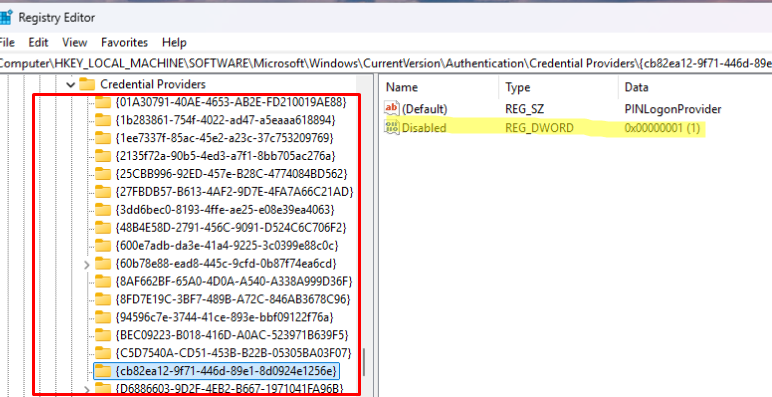
Task: Click folder icon of {C5D7540A-CD51-453B-B22B-05305BA03F07}
Action: click(103, 353)
